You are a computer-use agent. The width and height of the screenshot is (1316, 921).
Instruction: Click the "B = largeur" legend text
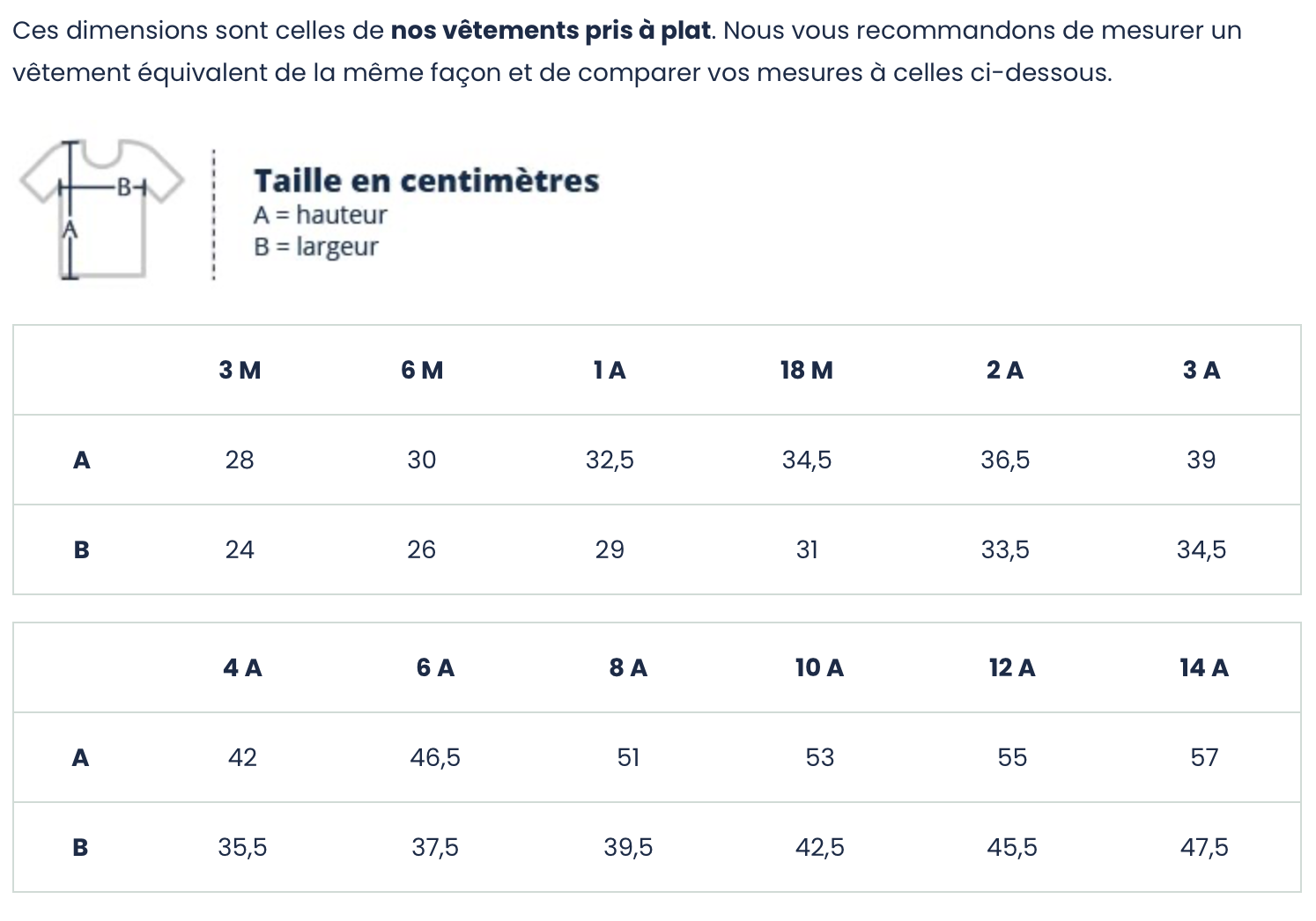pyautogui.click(x=315, y=247)
